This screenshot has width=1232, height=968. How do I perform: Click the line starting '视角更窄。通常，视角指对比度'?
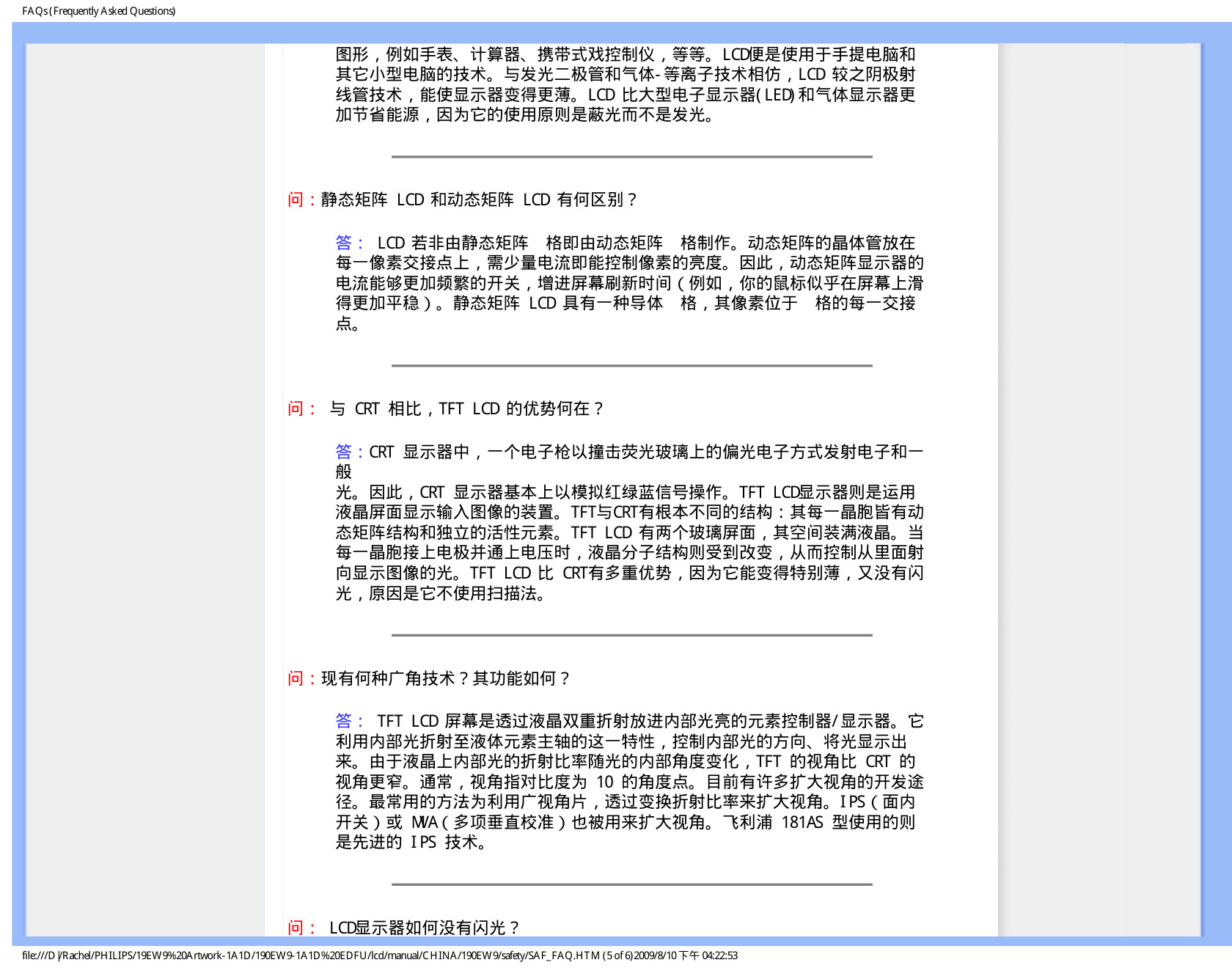(630, 782)
